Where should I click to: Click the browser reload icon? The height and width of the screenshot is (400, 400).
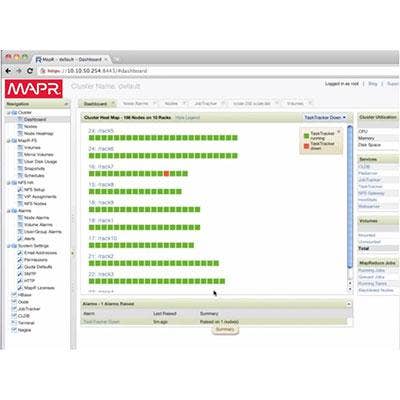pyautogui.click(x=30, y=71)
